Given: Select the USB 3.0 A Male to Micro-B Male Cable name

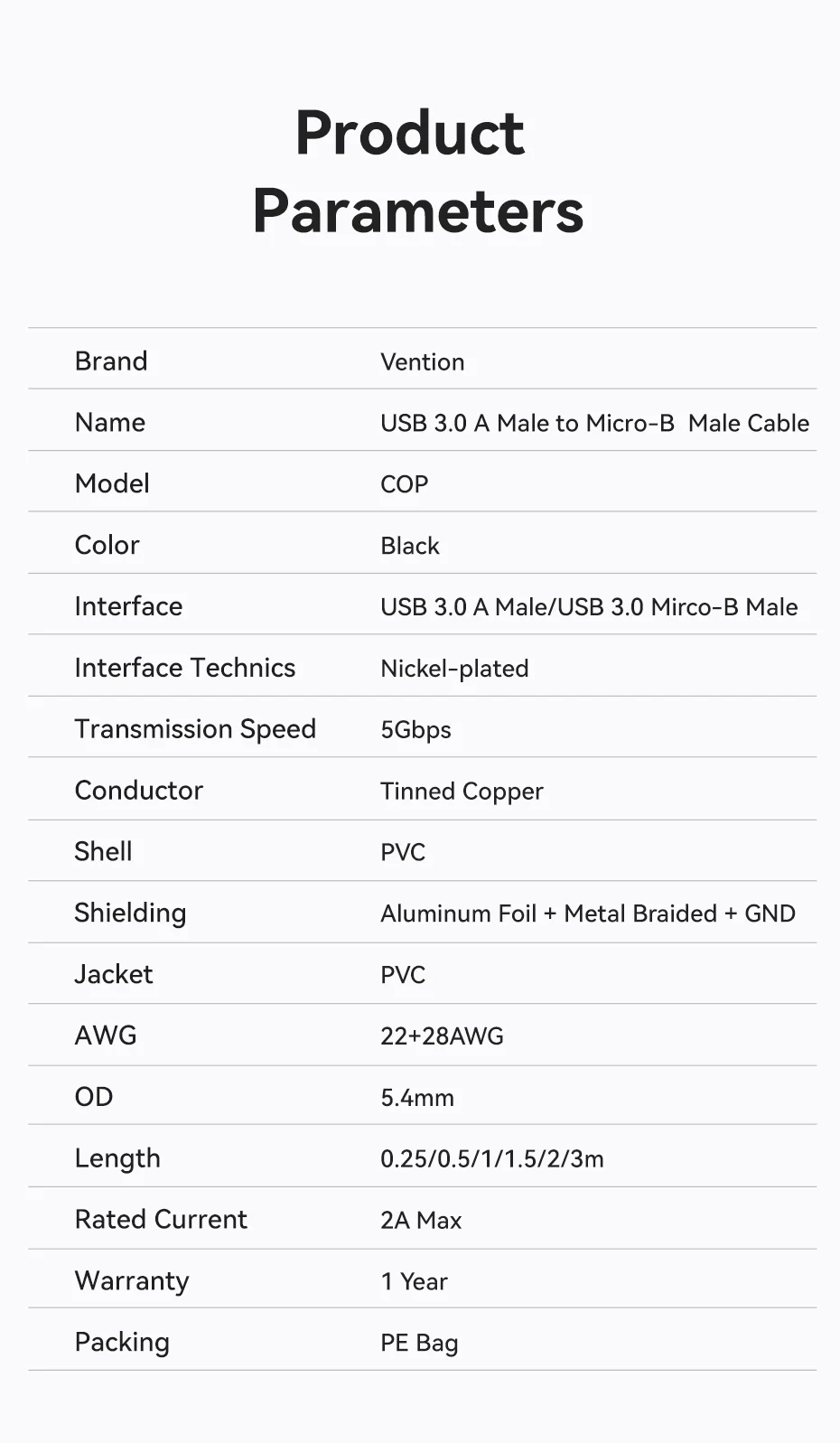Looking at the screenshot, I should [595, 423].
